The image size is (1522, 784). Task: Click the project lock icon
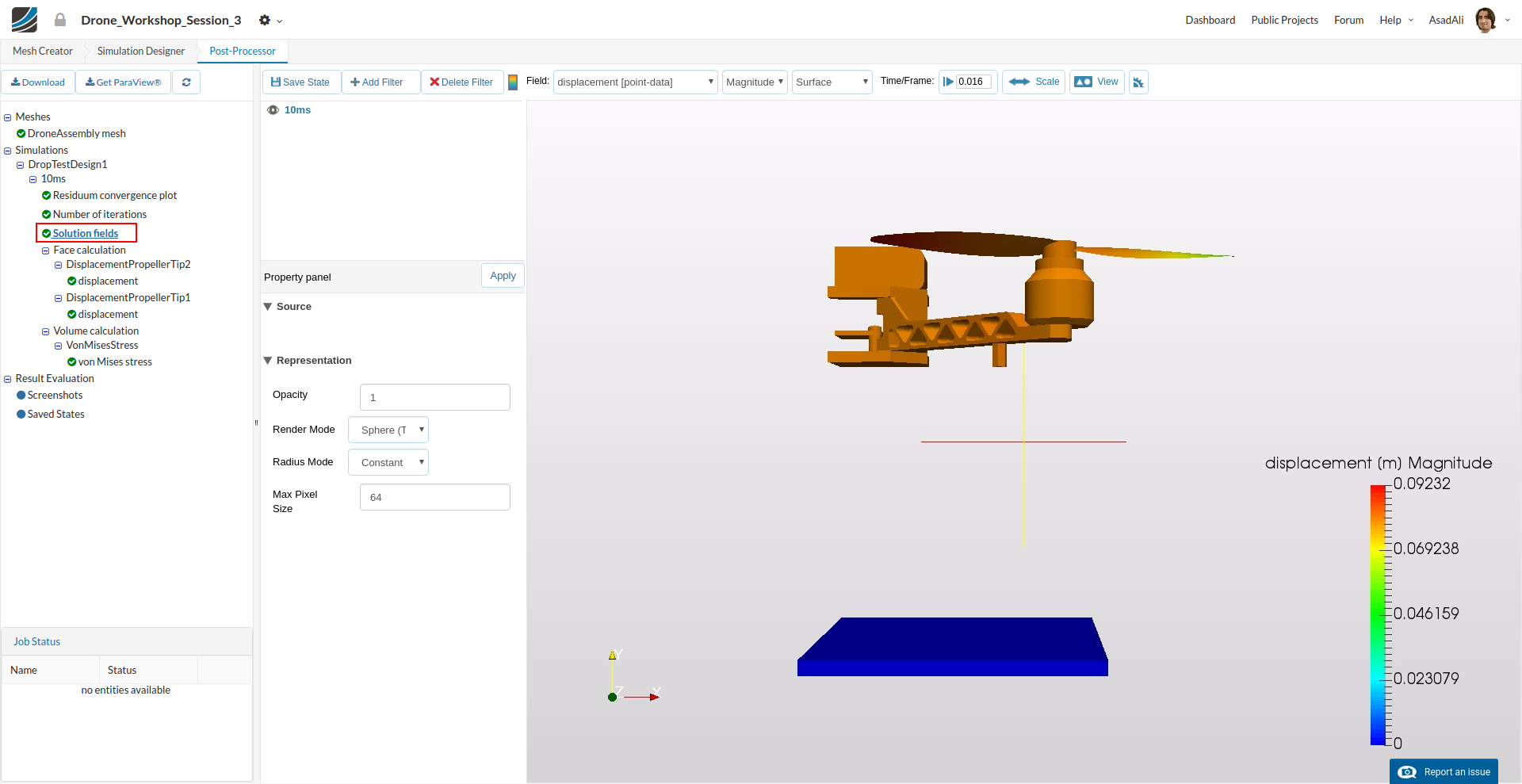(60, 20)
